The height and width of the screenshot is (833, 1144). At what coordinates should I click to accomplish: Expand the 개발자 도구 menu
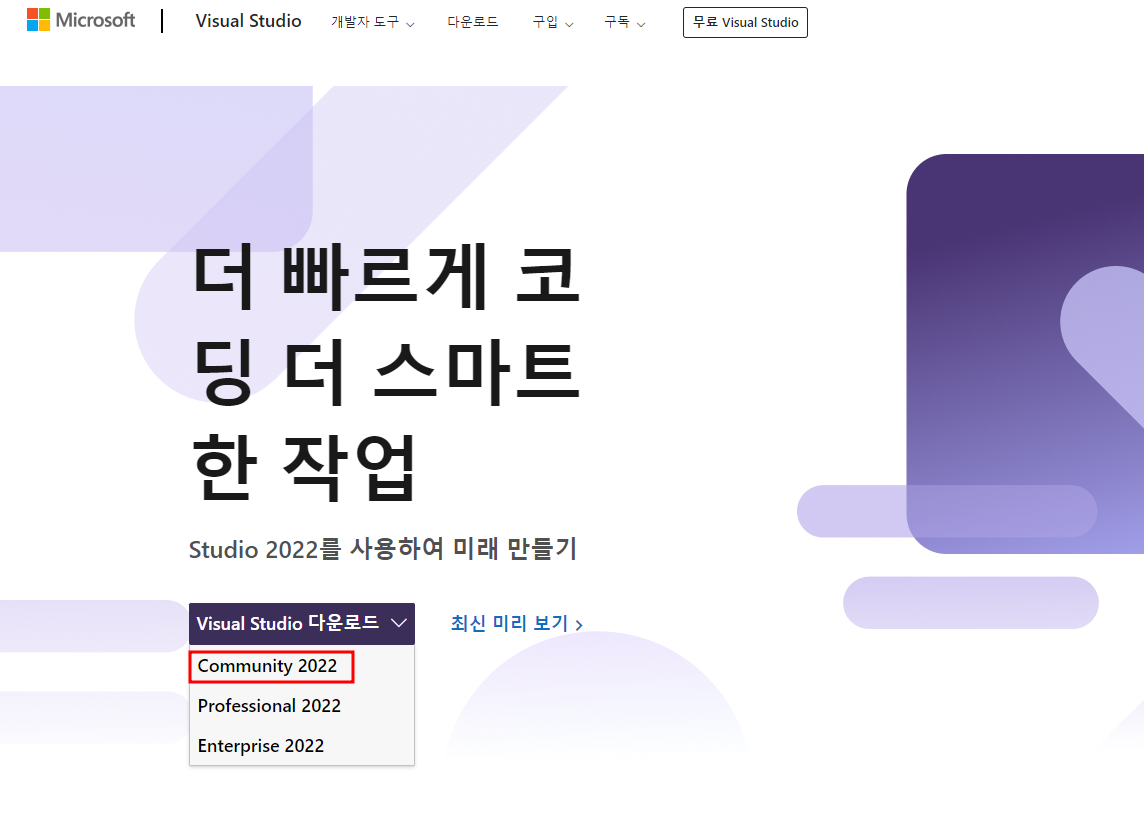coord(373,23)
